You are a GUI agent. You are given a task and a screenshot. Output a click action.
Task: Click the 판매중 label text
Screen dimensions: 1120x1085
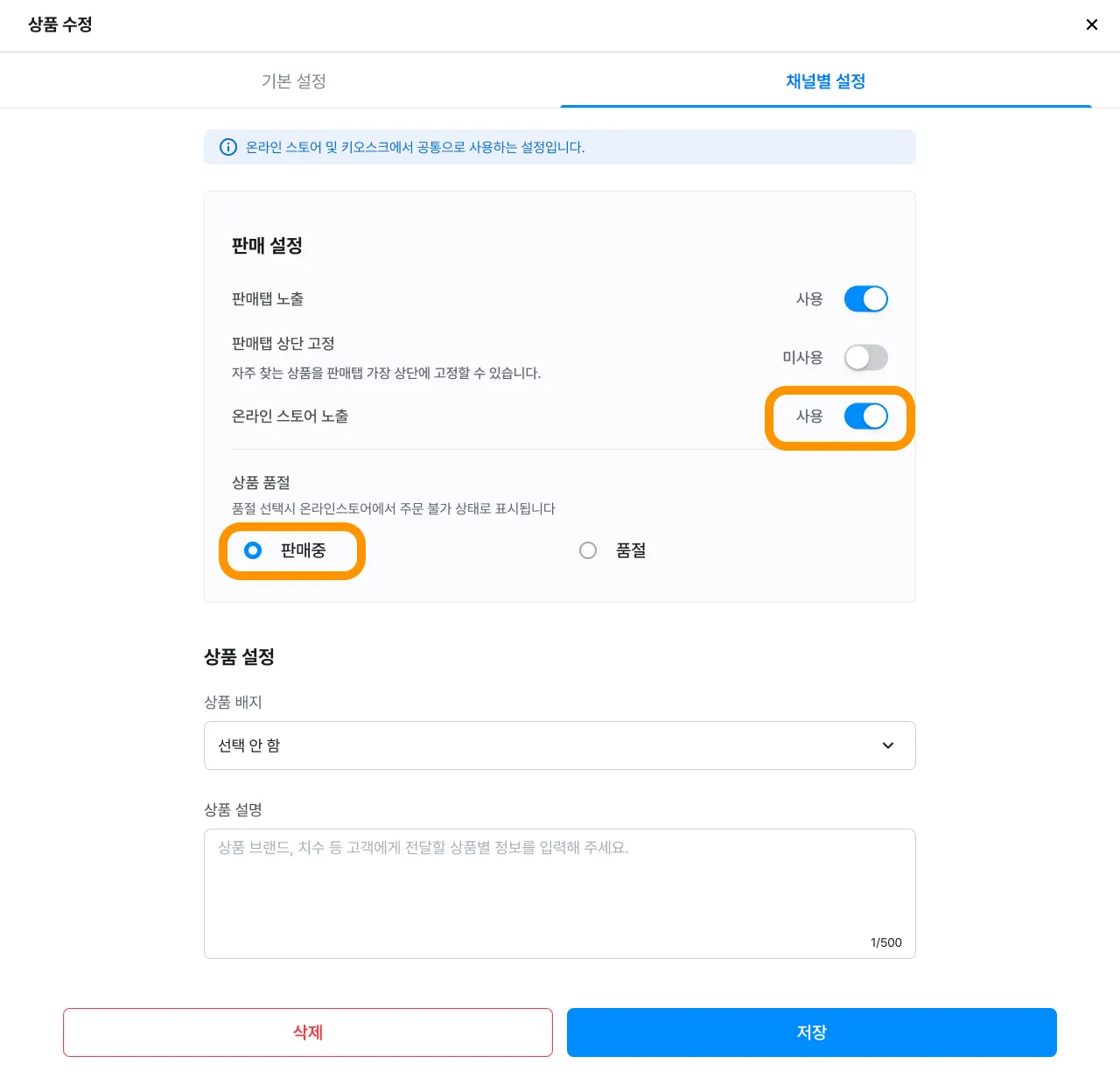click(x=303, y=550)
